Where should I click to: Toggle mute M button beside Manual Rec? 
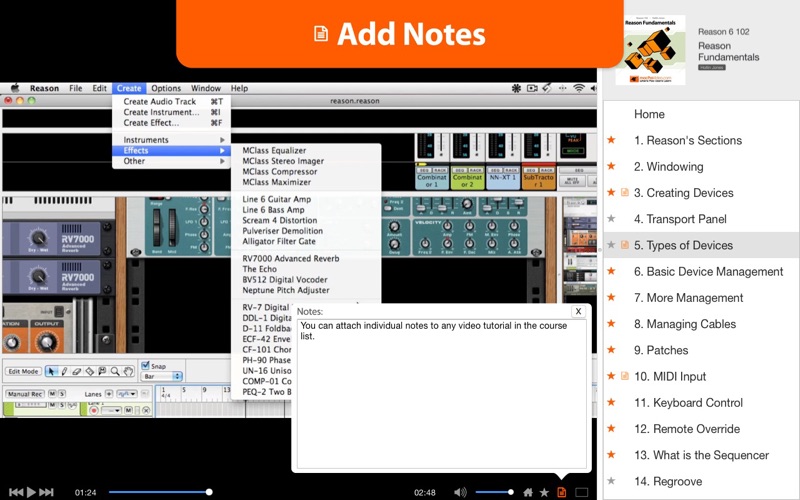[x=52, y=394]
